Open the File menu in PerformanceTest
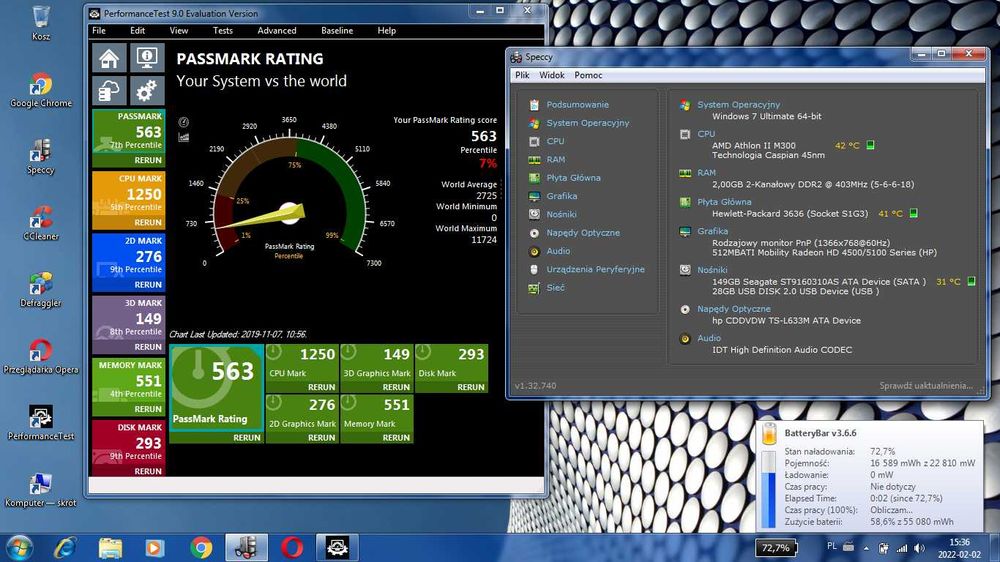The height and width of the screenshot is (562, 1000). click(x=99, y=31)
